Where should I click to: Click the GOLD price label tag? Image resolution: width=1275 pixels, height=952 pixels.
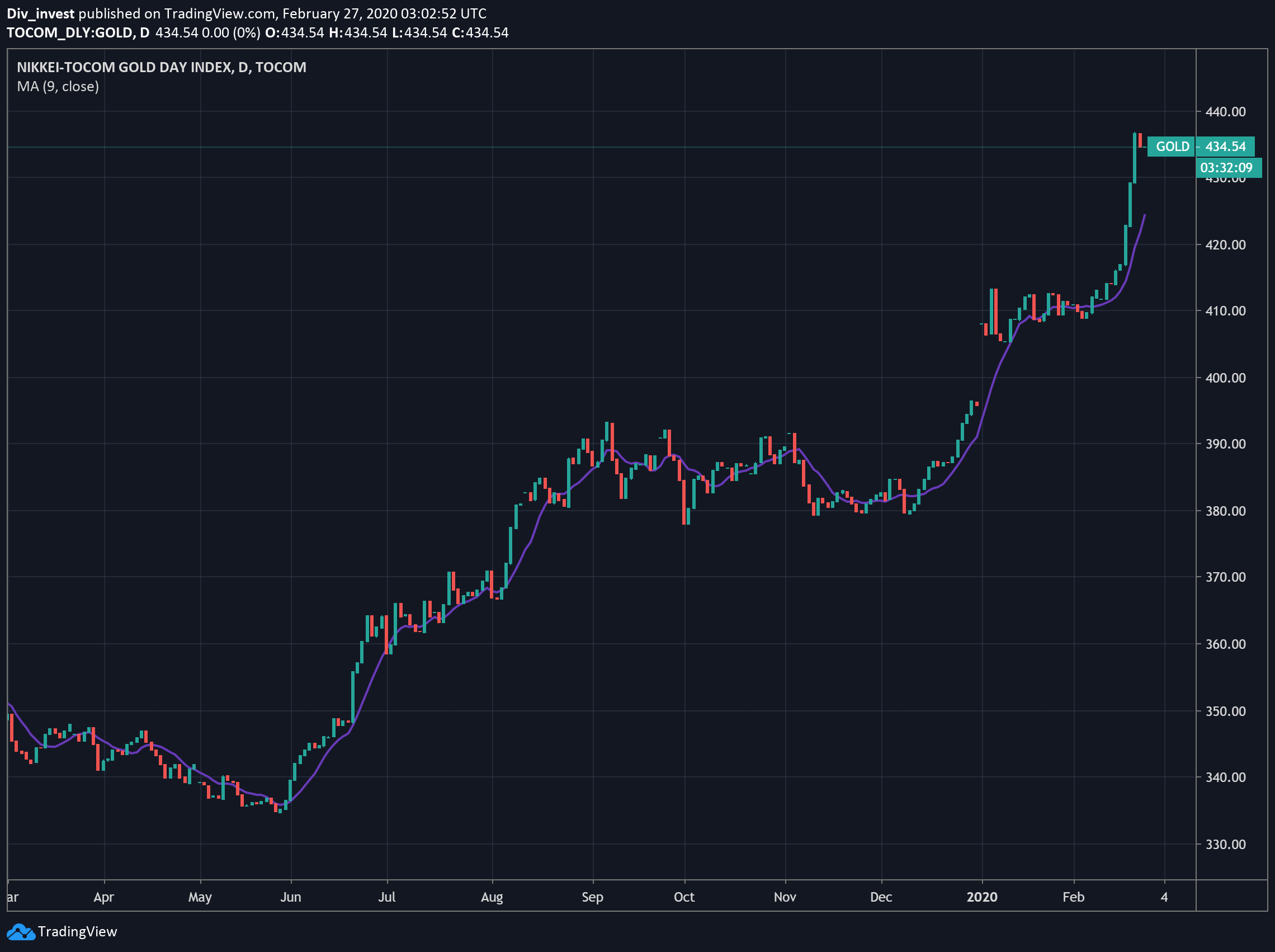[1172, 147]
